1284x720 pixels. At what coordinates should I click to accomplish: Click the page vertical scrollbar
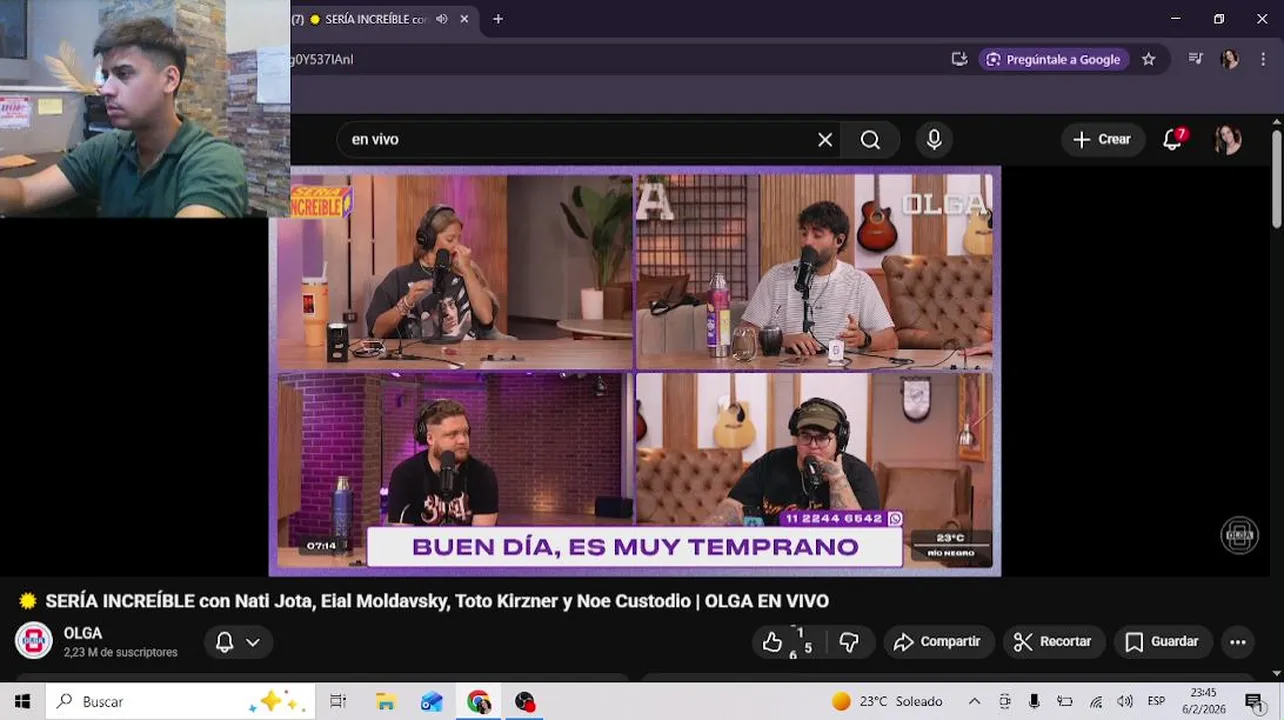pyautogui.click(x=1276, y=180)
